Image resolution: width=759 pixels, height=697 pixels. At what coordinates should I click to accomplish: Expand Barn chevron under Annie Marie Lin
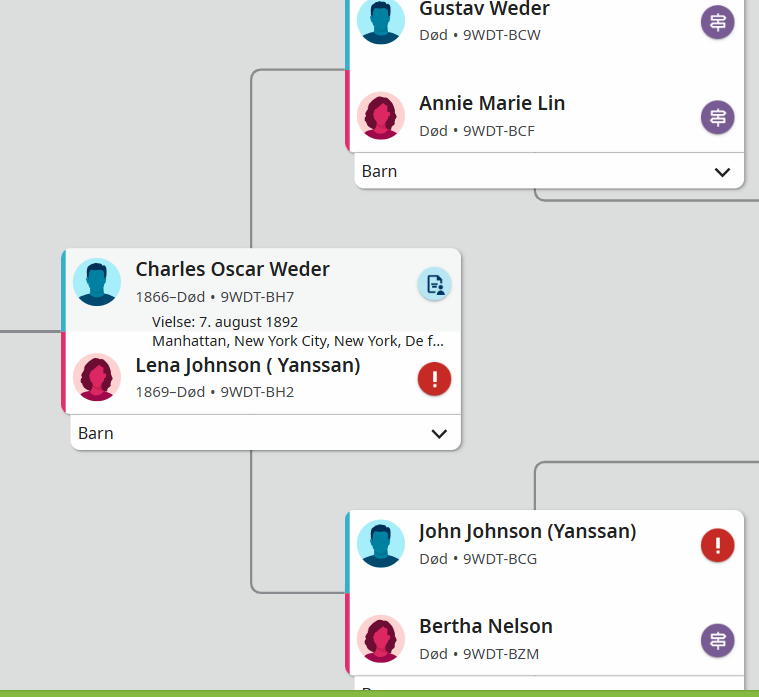723,172
